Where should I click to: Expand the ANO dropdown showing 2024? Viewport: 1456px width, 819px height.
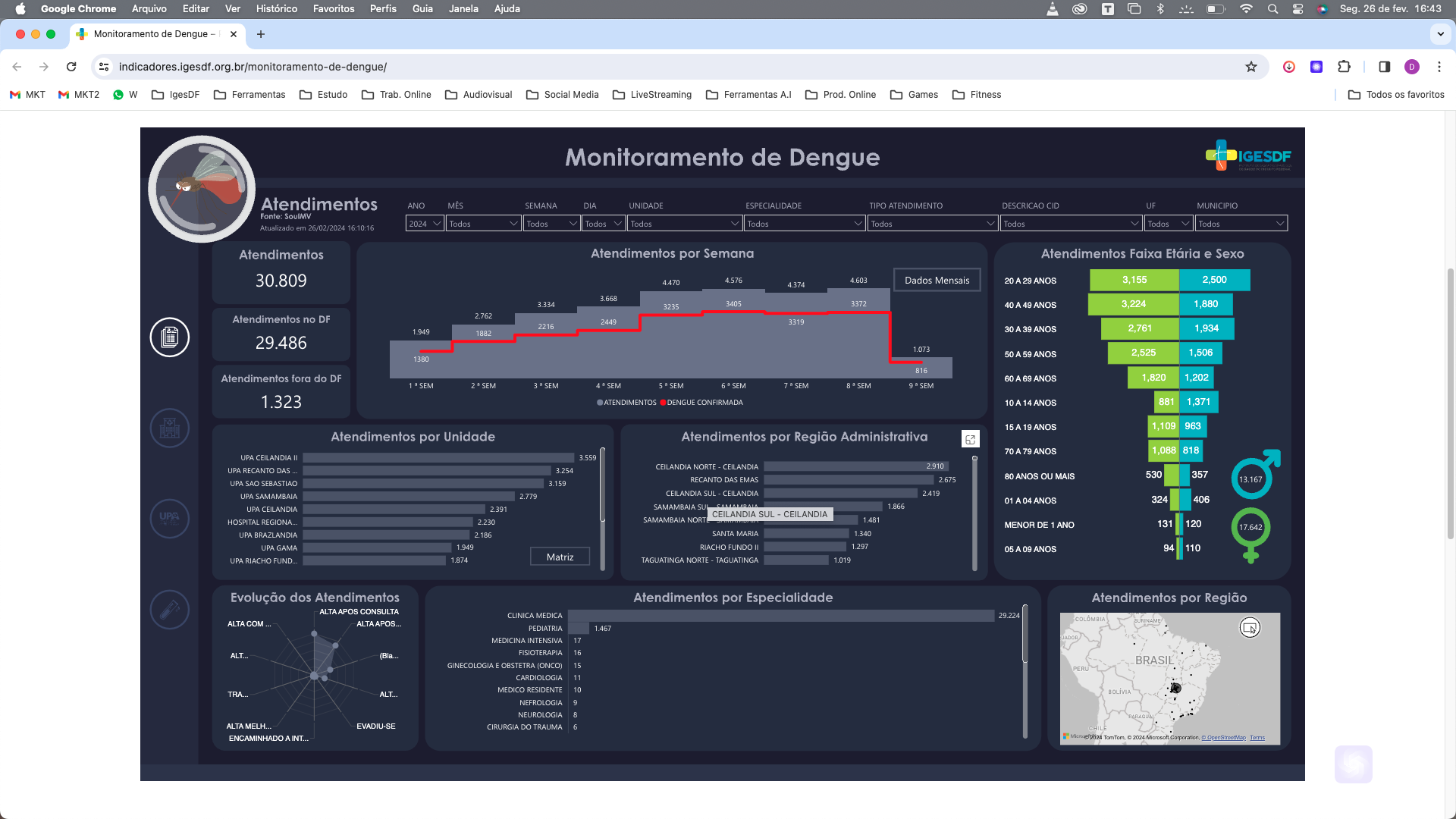(425, 224)
